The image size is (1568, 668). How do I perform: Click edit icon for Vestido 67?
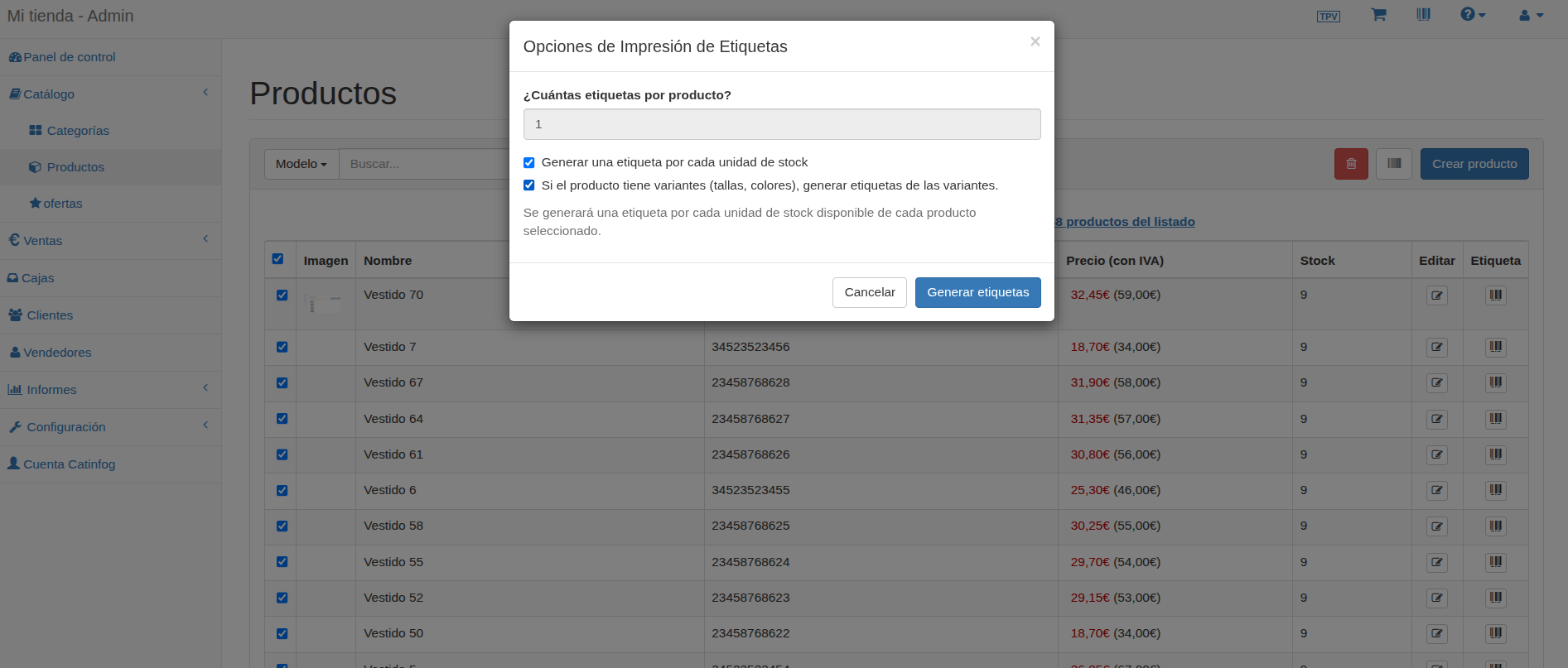click(x=1436, y=383)
